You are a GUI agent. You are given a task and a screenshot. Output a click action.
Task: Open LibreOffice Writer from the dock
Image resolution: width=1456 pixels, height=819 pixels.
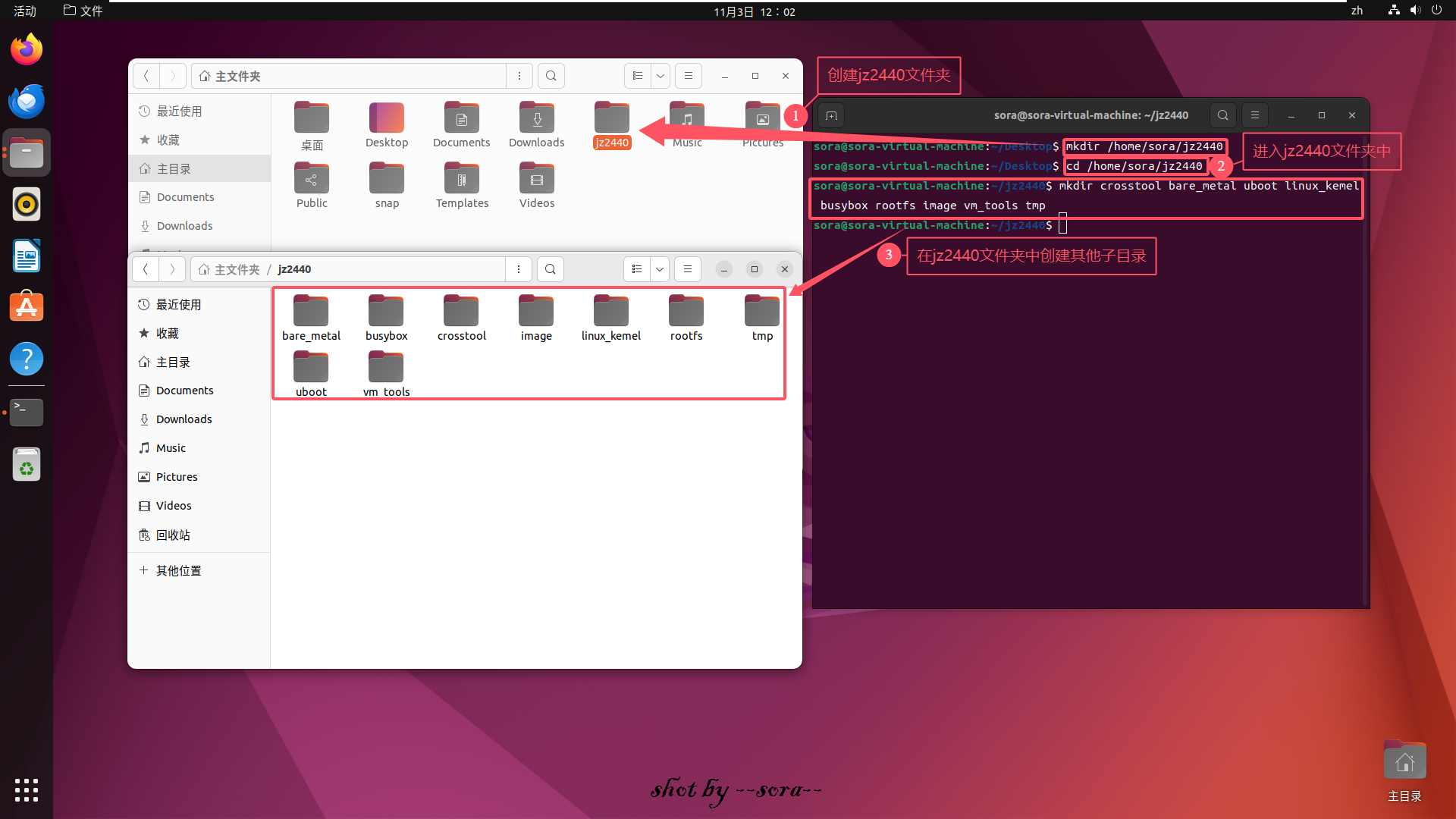tap(27, 256)
